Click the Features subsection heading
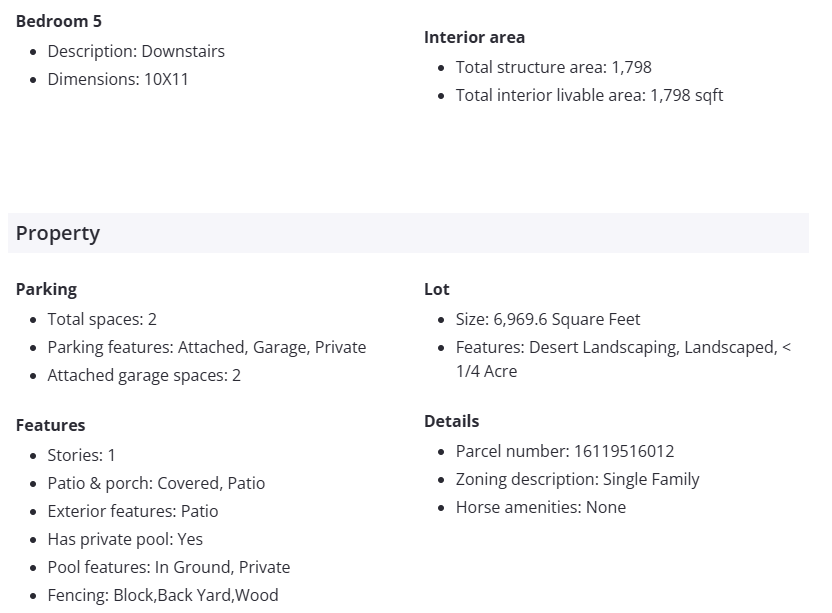Viewport: 832px width, 613px height. (50, 425)
